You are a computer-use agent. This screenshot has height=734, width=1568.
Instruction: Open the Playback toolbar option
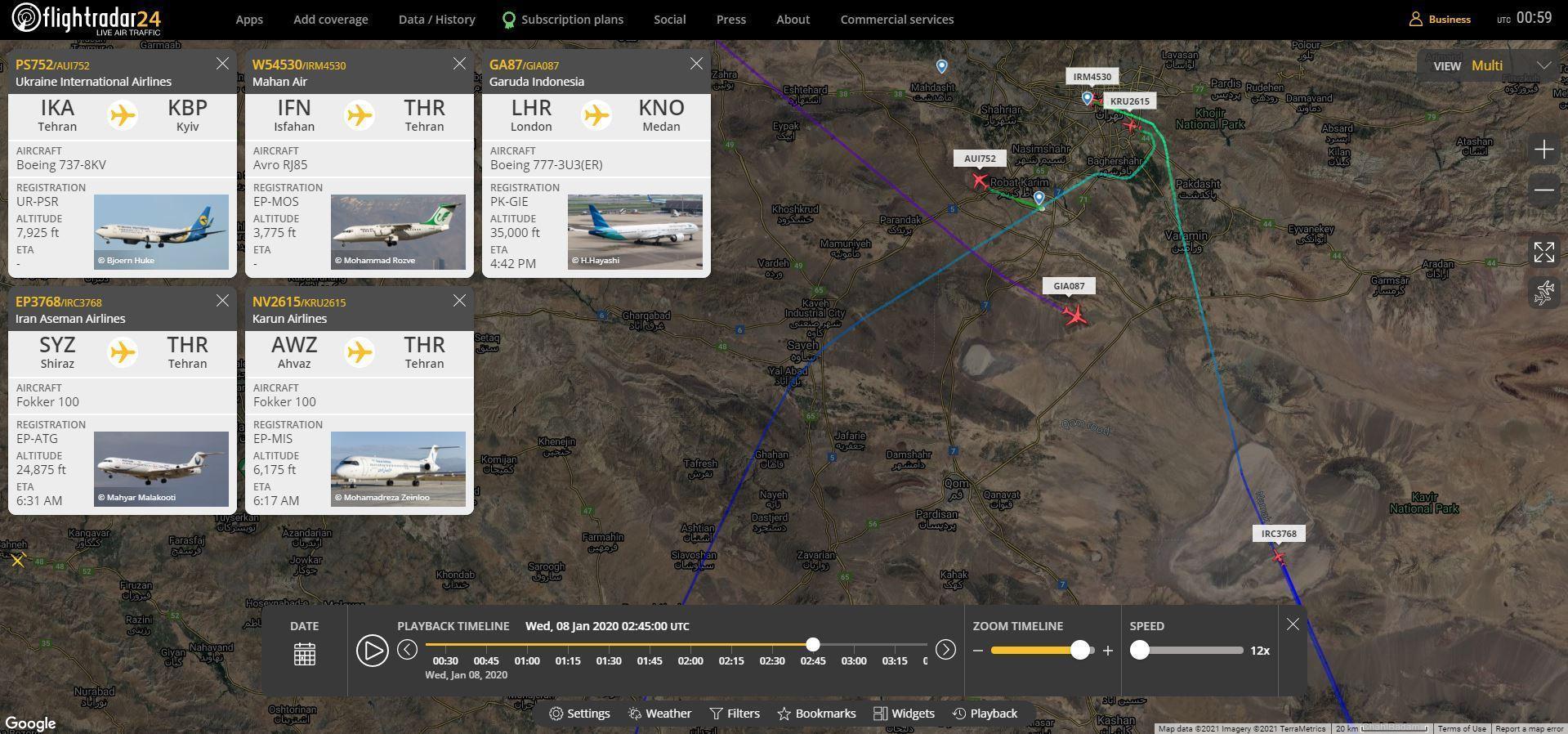[x=985, y=714]
